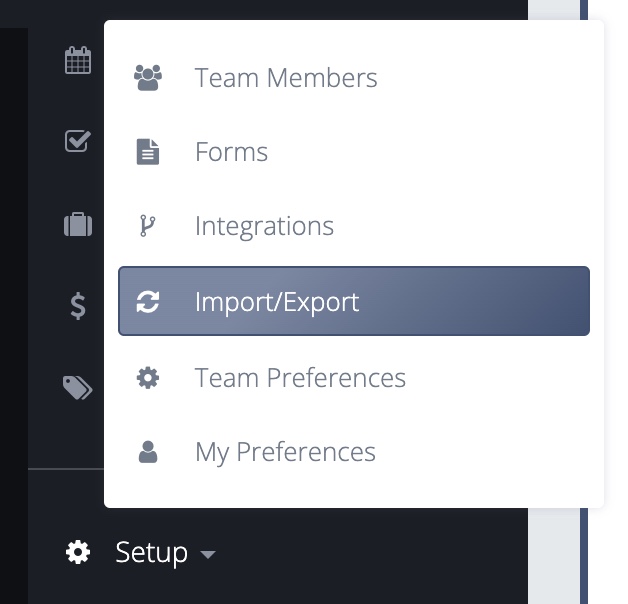
Task: Click the checkbox tasks sidebar icon
Action: pos(78,141)
